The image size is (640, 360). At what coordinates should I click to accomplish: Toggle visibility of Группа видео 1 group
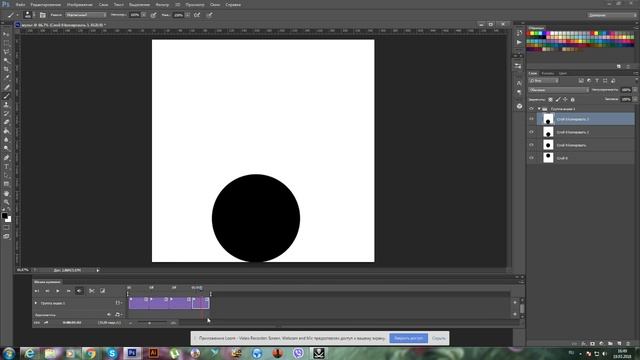[x=531, y=109]
